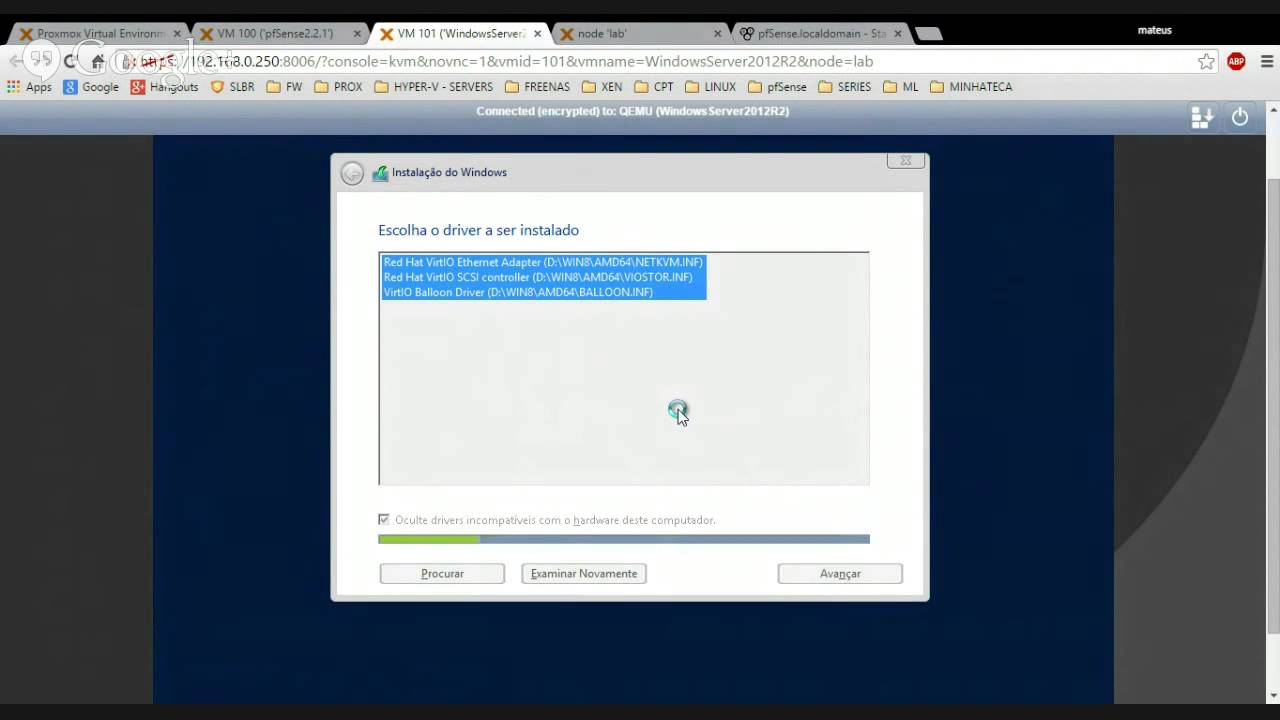Select Red Hat VirtIO Ethernet Adapter driver

pos(543,262)
